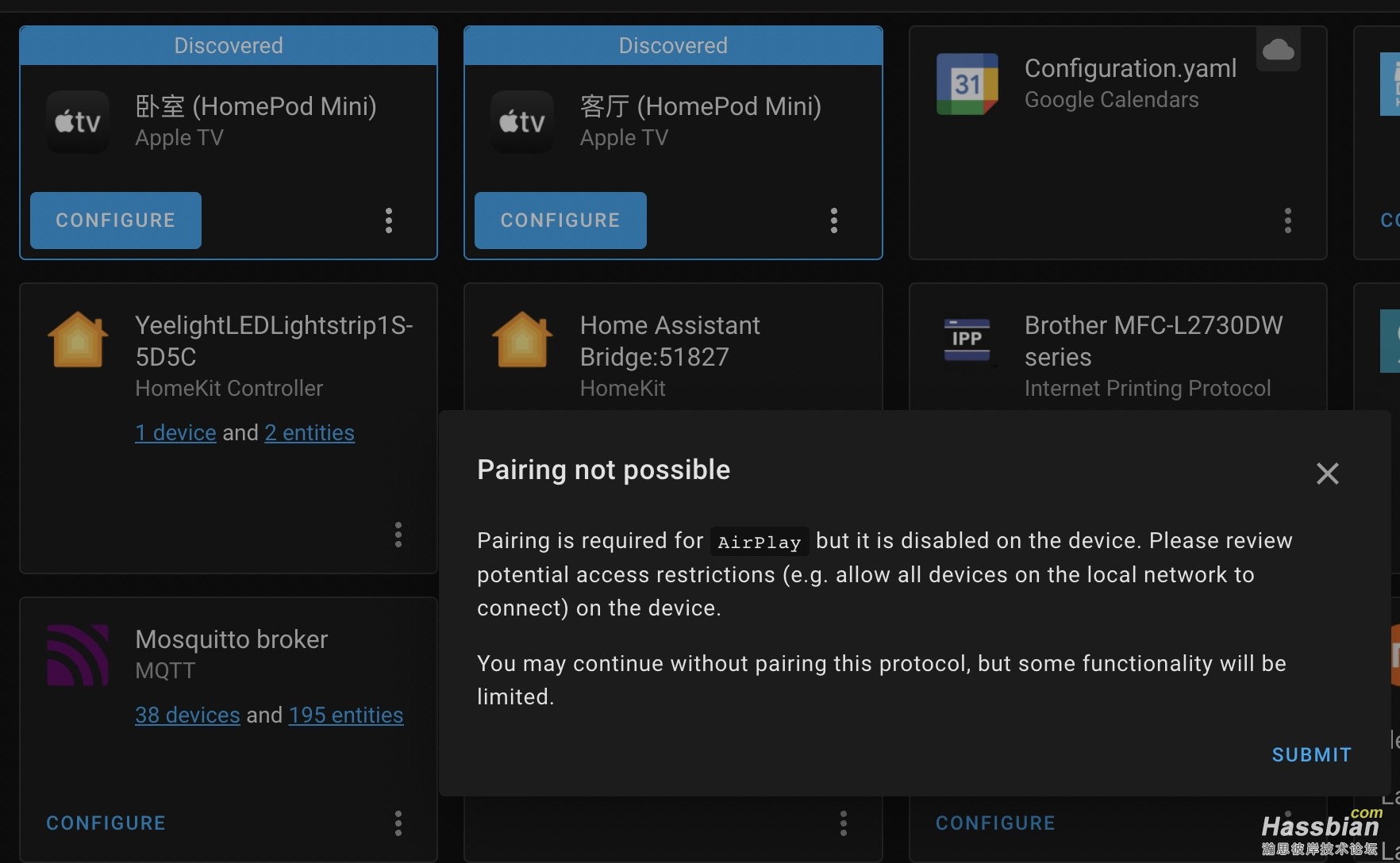Click 'YeelightLEDLightstrip1S-5D5C' card title

(274, 341)
